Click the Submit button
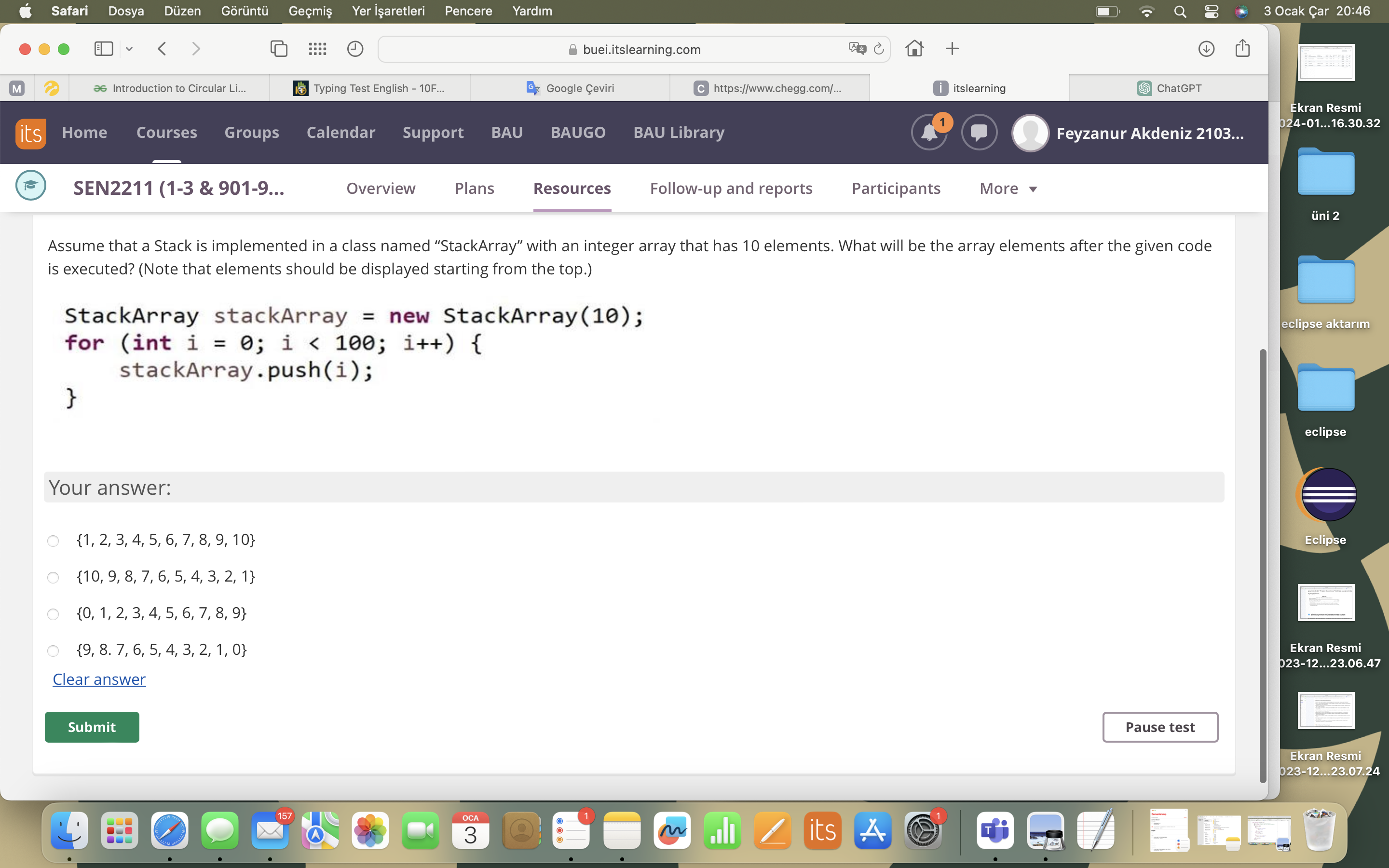 point(92,726)
